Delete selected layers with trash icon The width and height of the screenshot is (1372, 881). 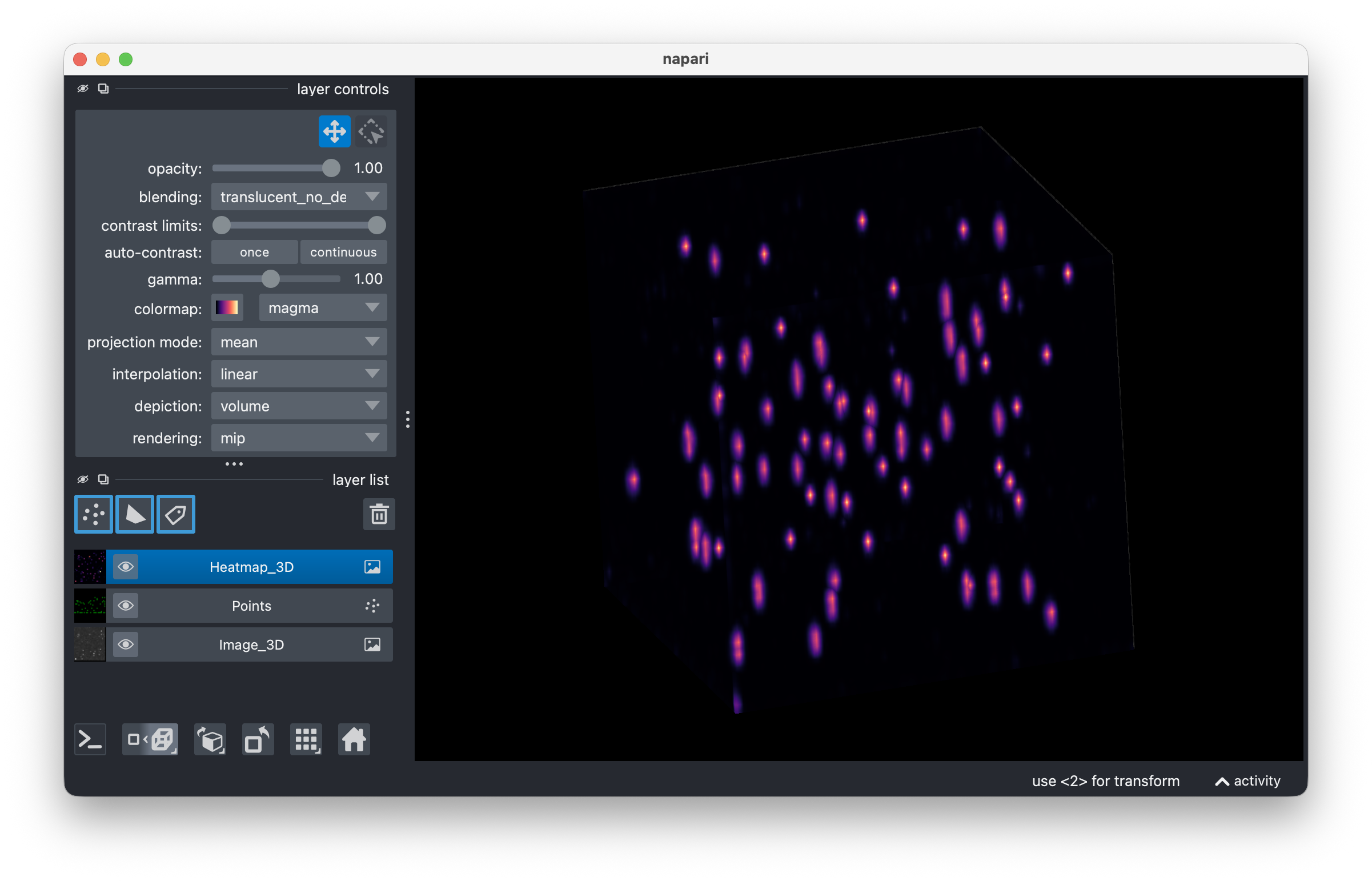click(379, 514)
